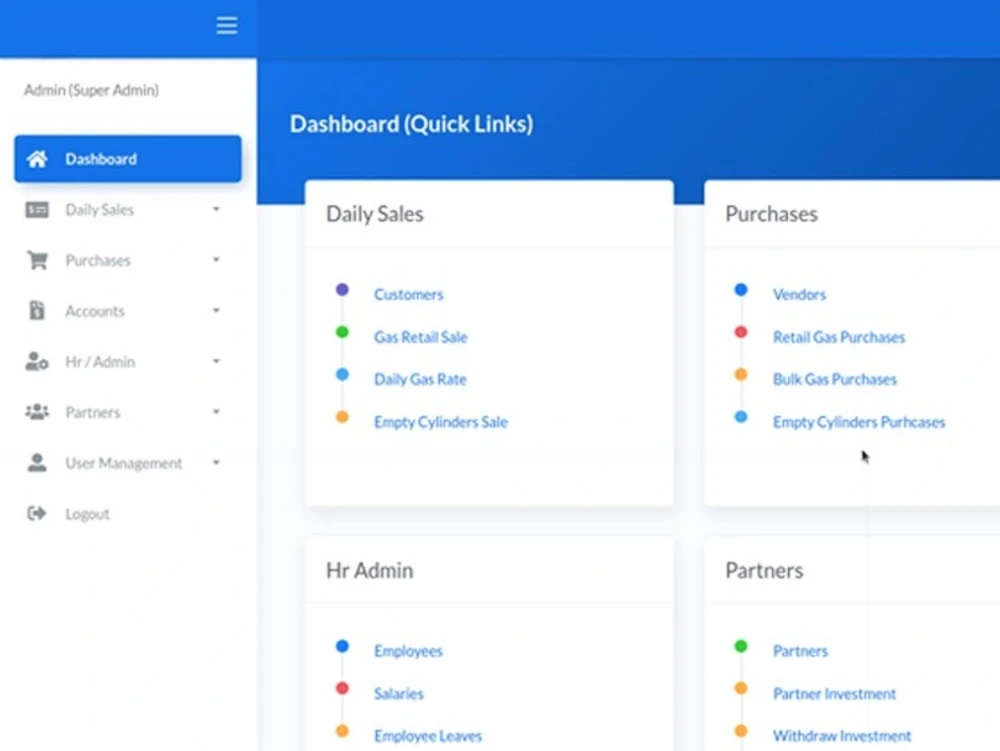
Task: Click the Hr Admin card title
Action: click(x=369, y=570)
